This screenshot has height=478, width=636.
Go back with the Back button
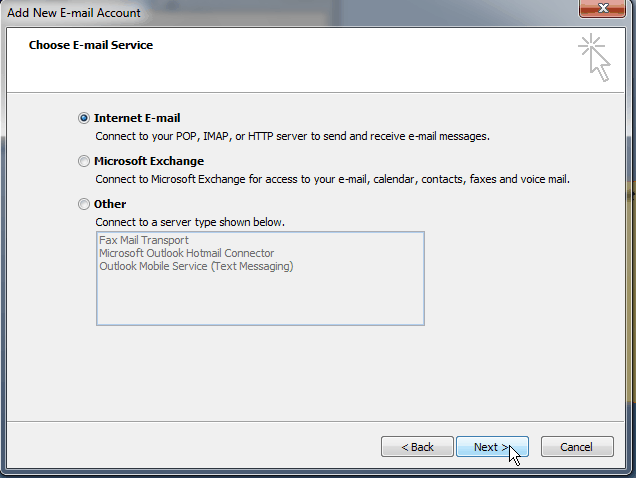point(417,447)
